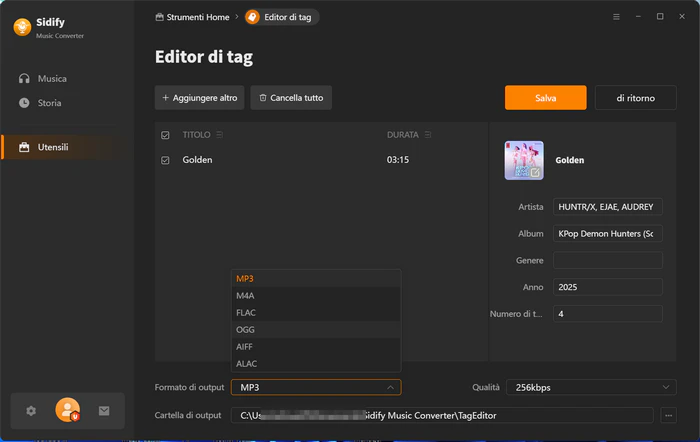Viewport: 700px width, 442px height.
Task: Click the empty Genere field
Action: (608, 260)
